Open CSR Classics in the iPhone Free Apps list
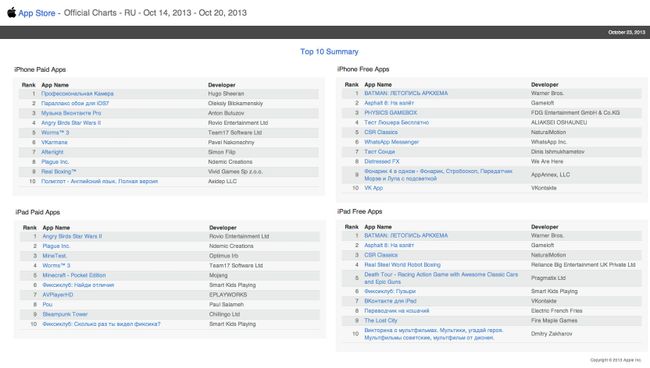Screen dimensions: 650x368 (x=381, y=132)
